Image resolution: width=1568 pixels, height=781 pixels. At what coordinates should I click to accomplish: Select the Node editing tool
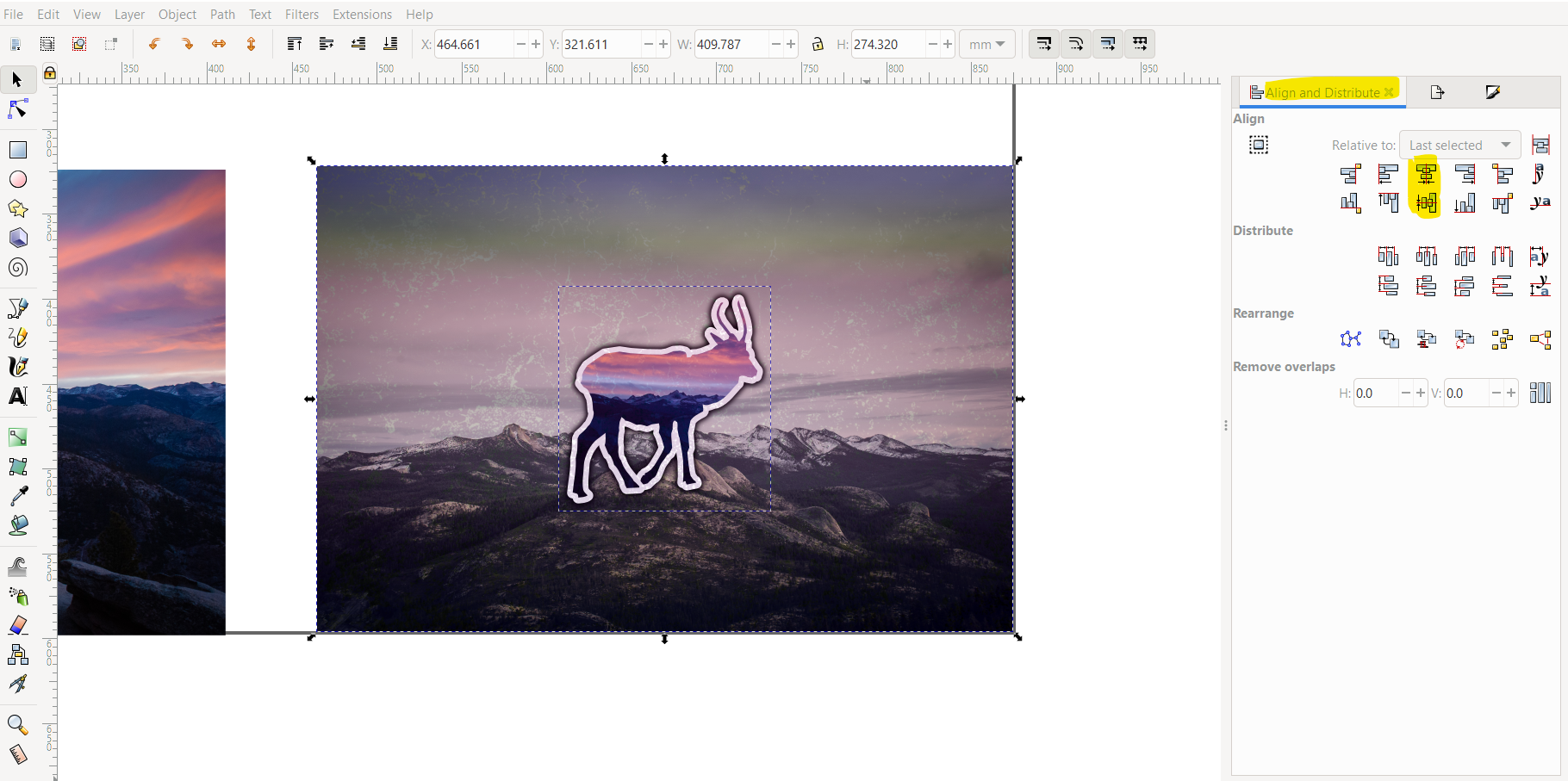(17, 109)
